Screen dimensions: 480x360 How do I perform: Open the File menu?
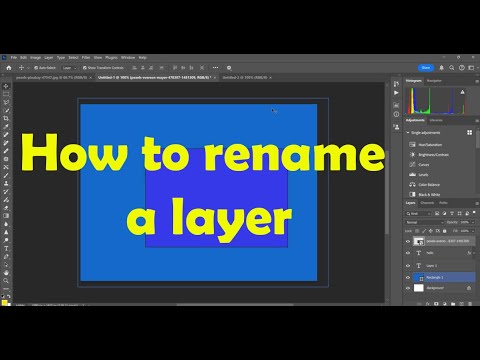[x=14, y=57]
